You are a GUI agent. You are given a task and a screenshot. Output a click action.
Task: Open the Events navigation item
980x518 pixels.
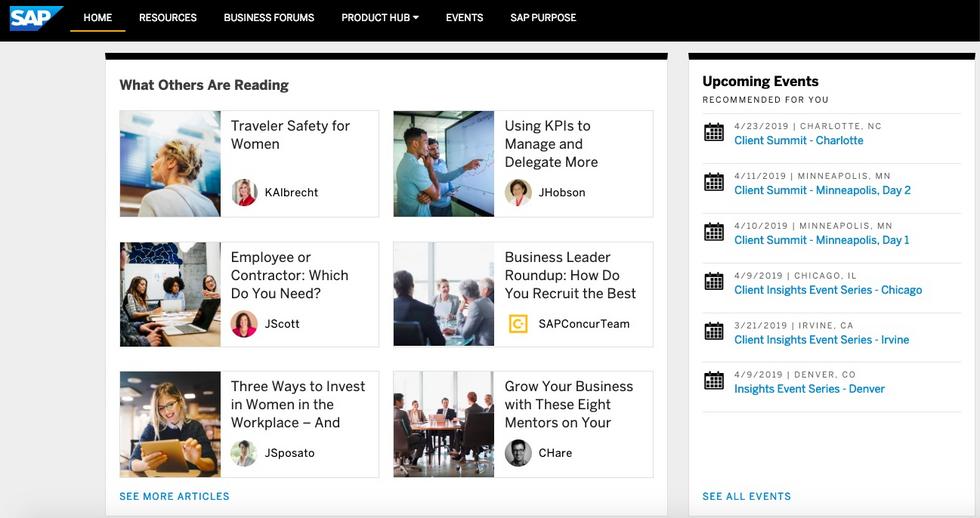coord(464,18)
